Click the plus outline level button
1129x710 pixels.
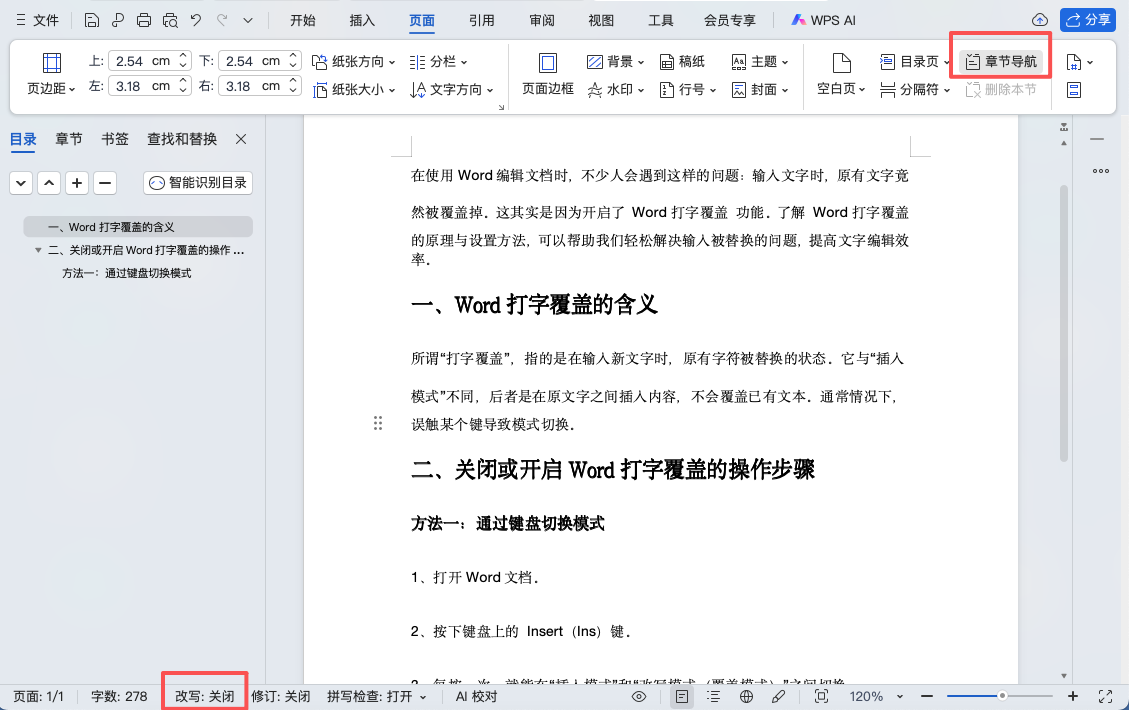(x=77, y=183)
